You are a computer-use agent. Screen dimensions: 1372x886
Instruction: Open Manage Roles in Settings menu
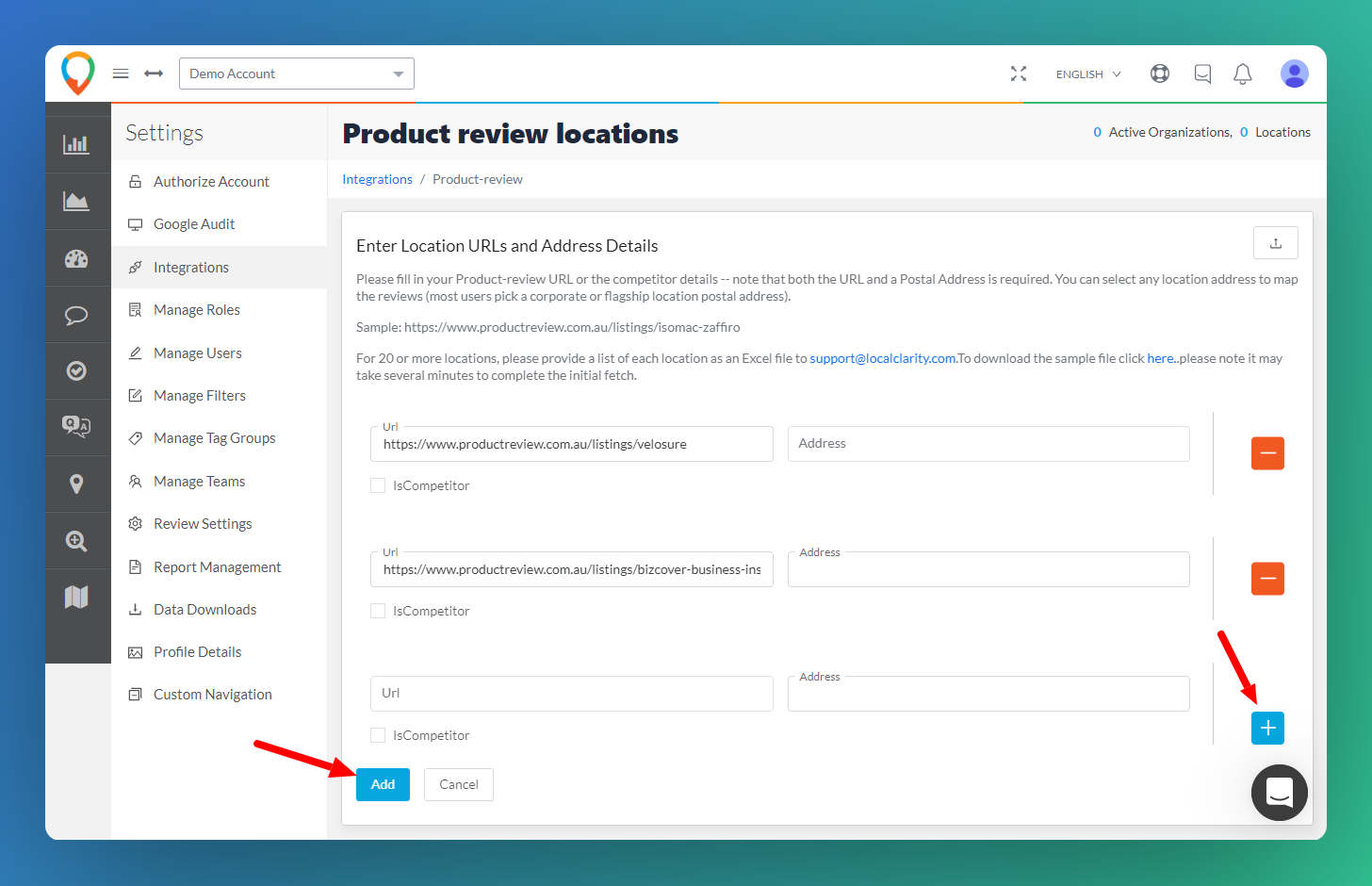(x=197, y=310)
